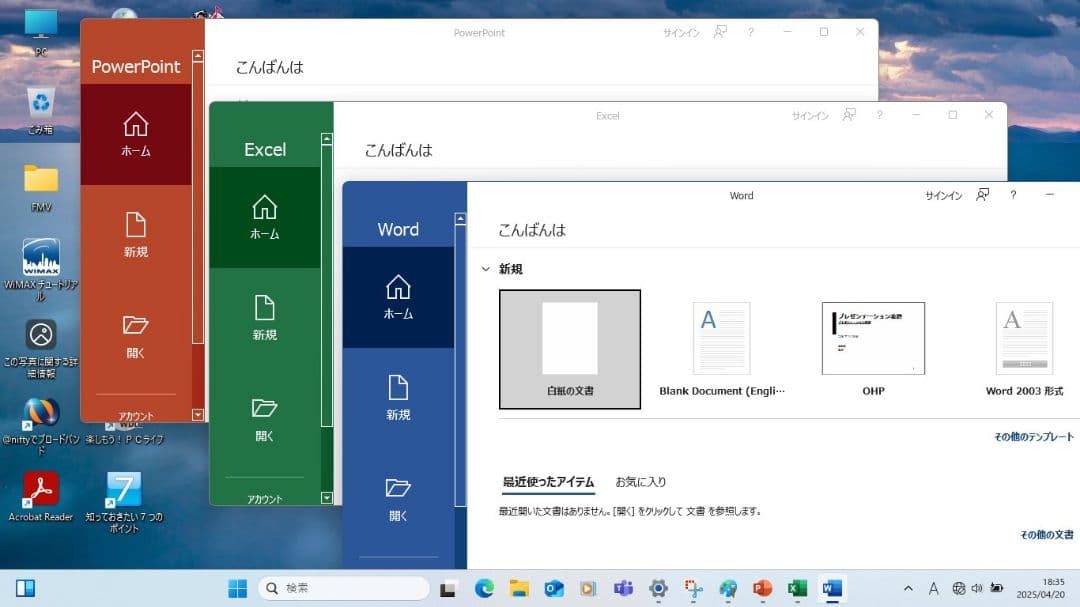This screenshot has width=1080, height=607.
Task: Open Word help via the ? icon
Action: [1012, 195]
